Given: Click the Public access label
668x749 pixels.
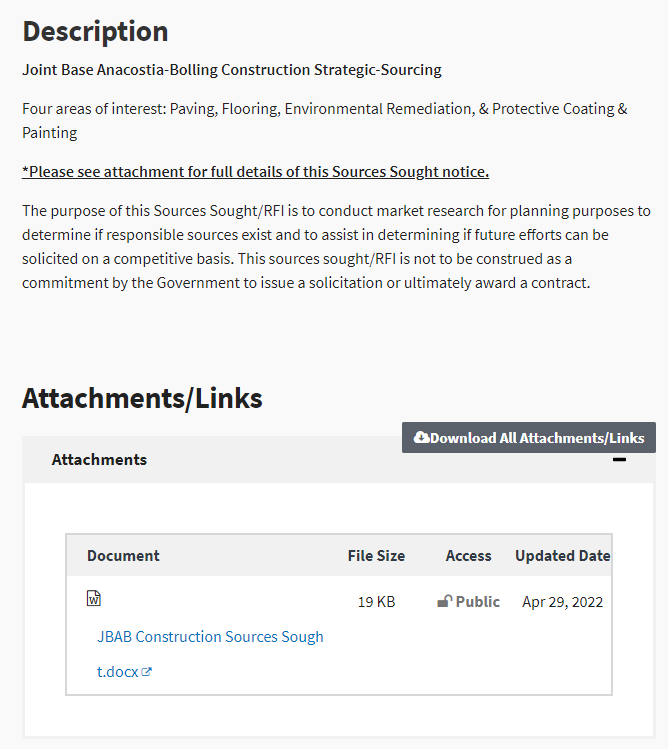Looking at the screenshot, I should tap(477, 602).
